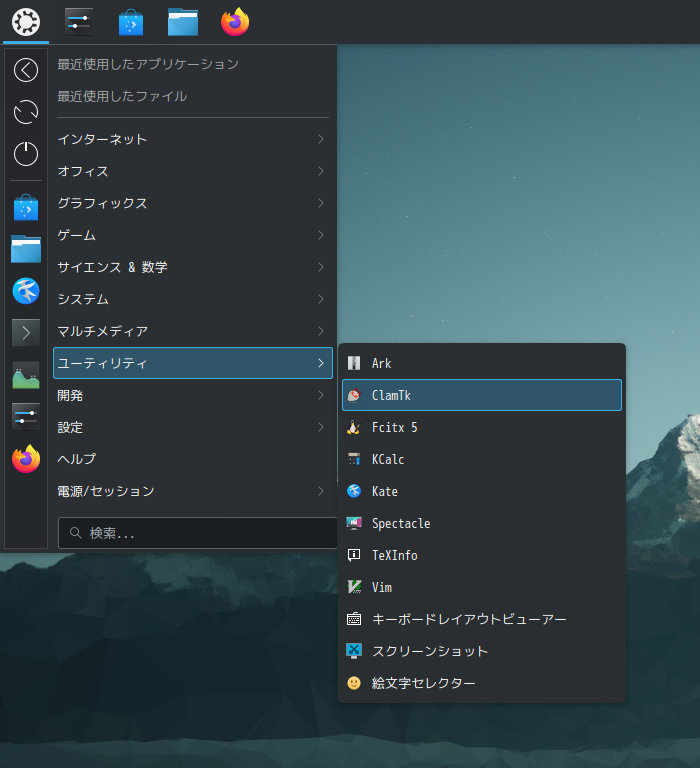Click the restart circular arrows icon
This screenshot has width=700, height=768.
pos(26,112)
